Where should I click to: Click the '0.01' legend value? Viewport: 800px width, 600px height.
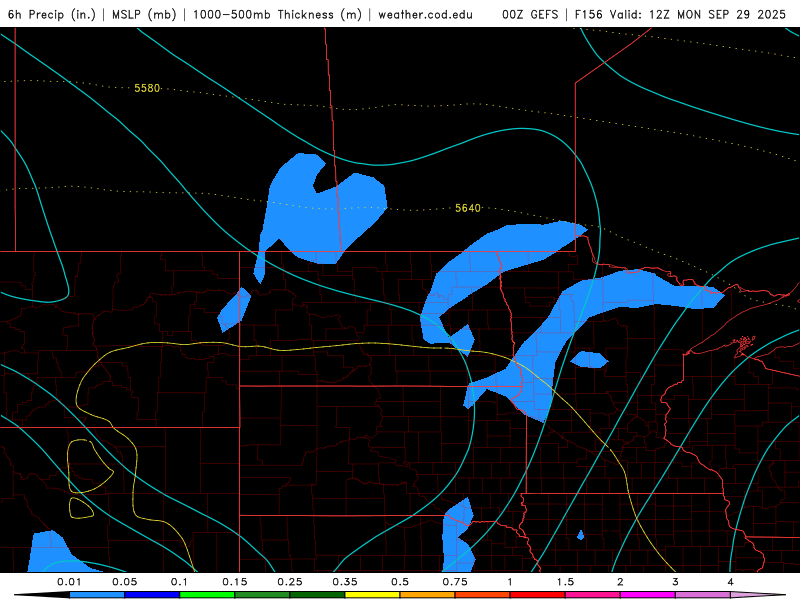tap(69, 582)
